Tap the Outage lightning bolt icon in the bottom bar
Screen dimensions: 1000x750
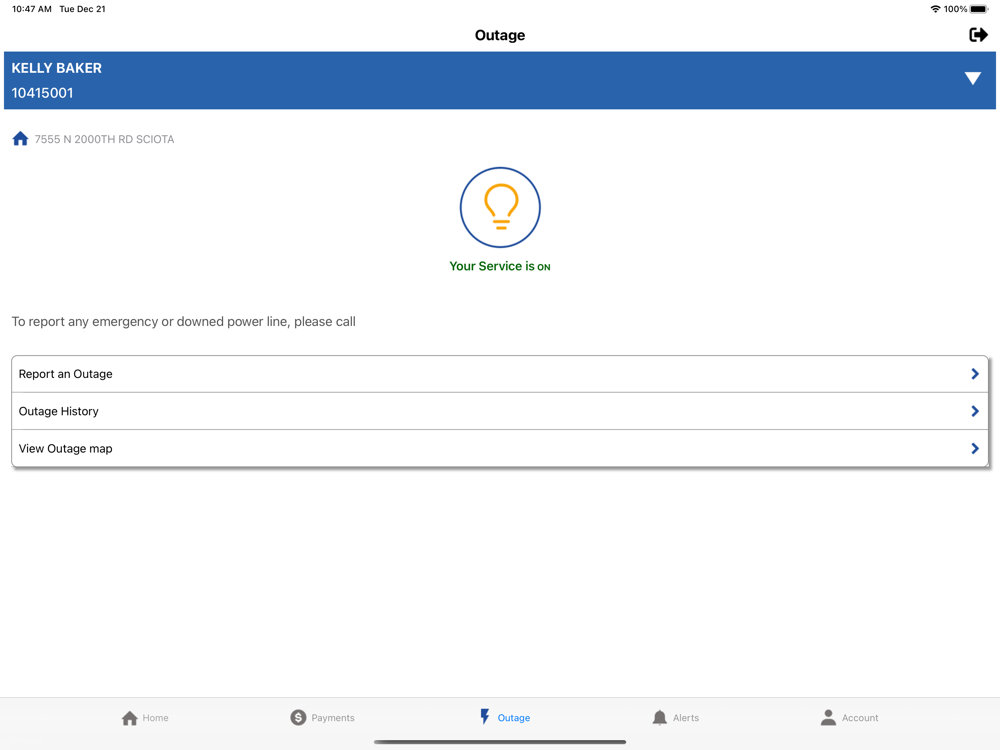coord(485,716)
